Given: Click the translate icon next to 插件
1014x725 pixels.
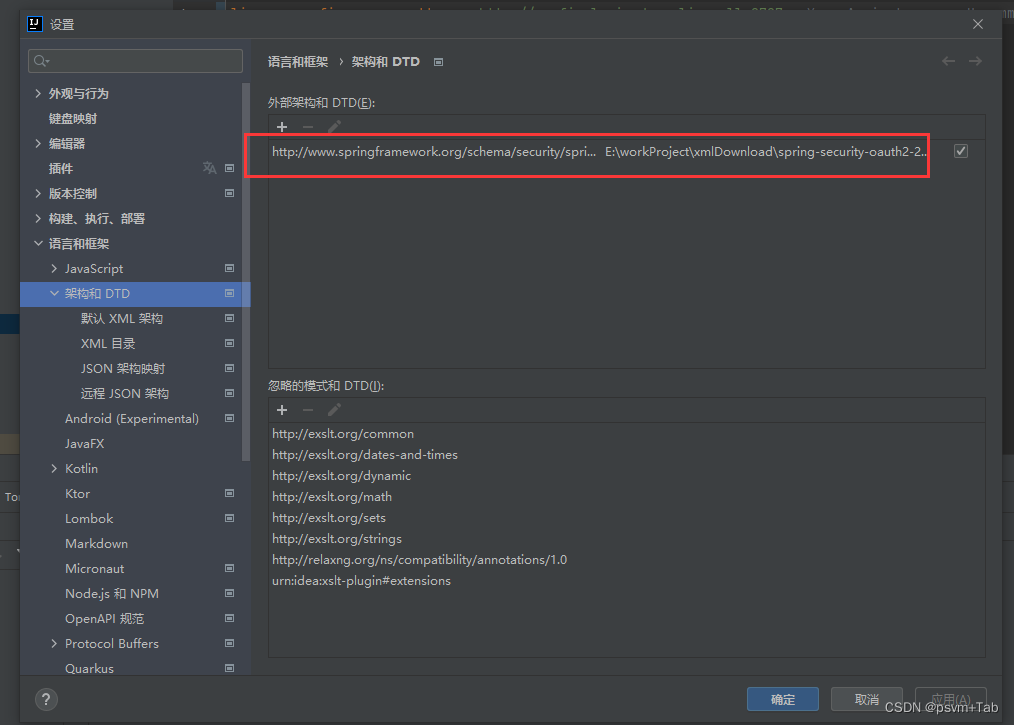Looking at the screenshot, I should [211, 168].
